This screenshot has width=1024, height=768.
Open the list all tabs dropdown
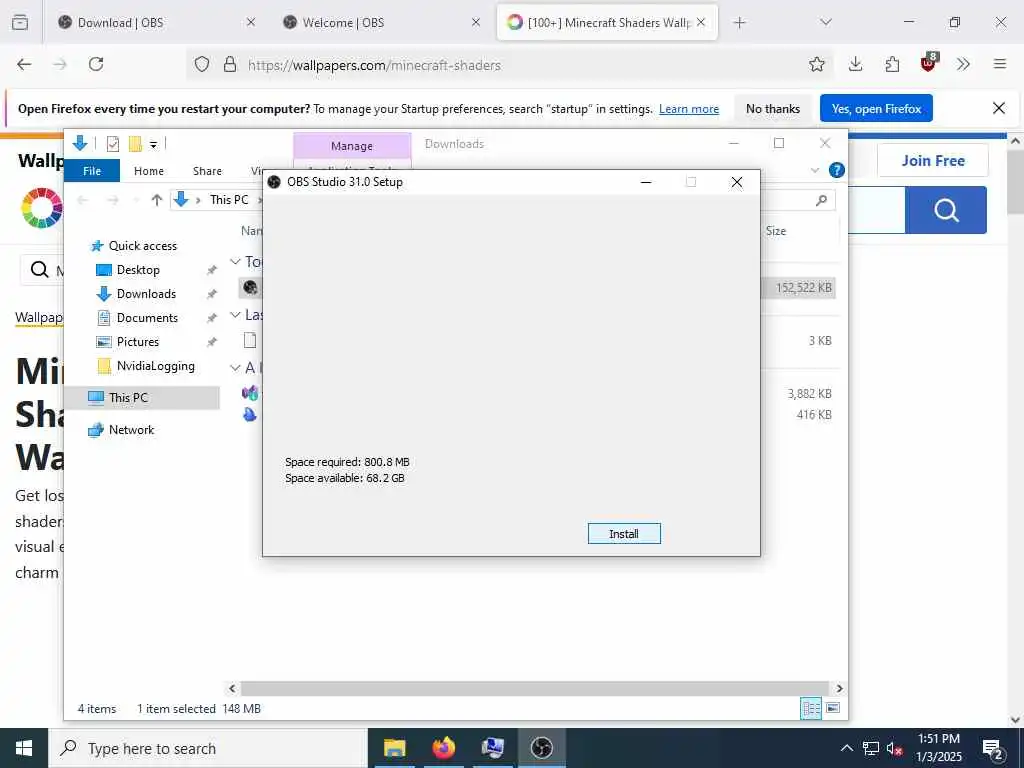pyautogui.click(x=826, y=22)
